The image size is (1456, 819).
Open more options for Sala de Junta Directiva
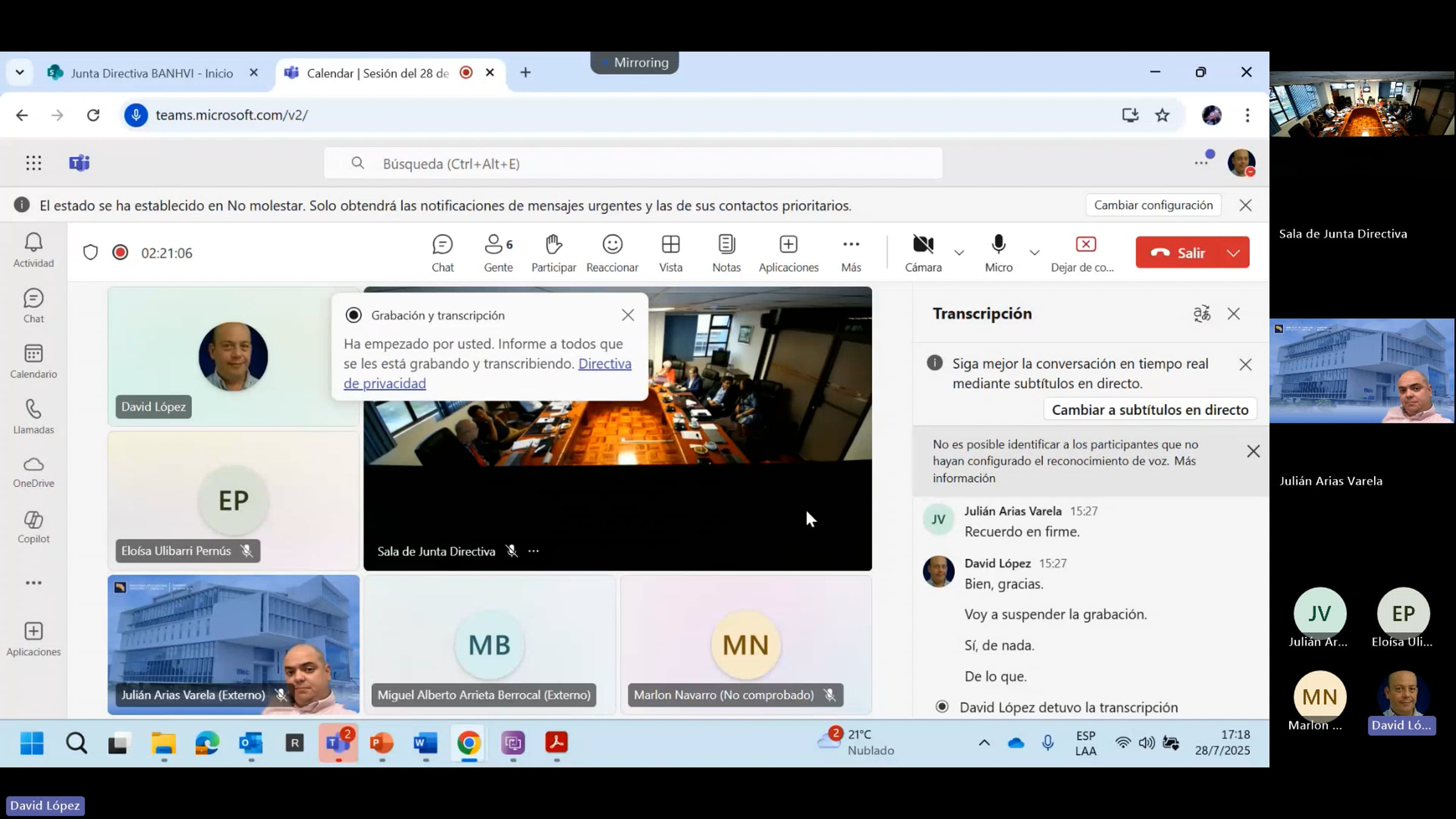click(533, 551)
